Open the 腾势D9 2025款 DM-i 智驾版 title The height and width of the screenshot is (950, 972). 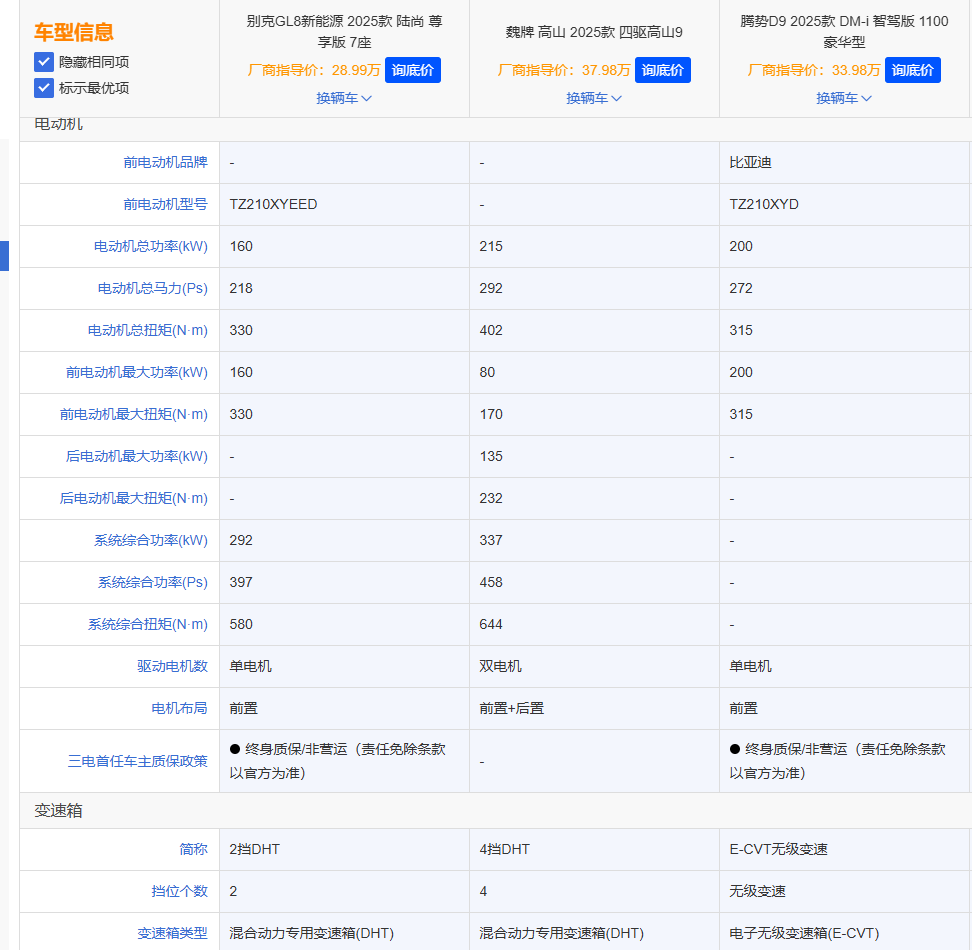[844, 32]
